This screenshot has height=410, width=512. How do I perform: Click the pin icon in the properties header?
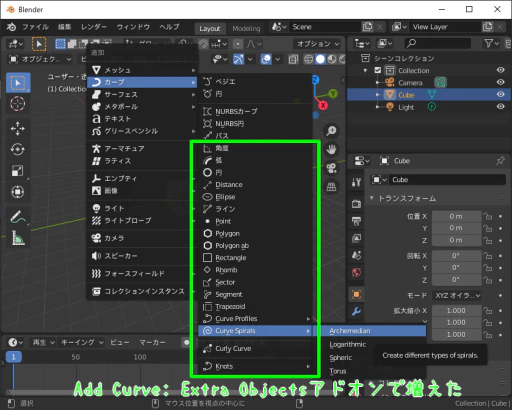pos(500,161)
